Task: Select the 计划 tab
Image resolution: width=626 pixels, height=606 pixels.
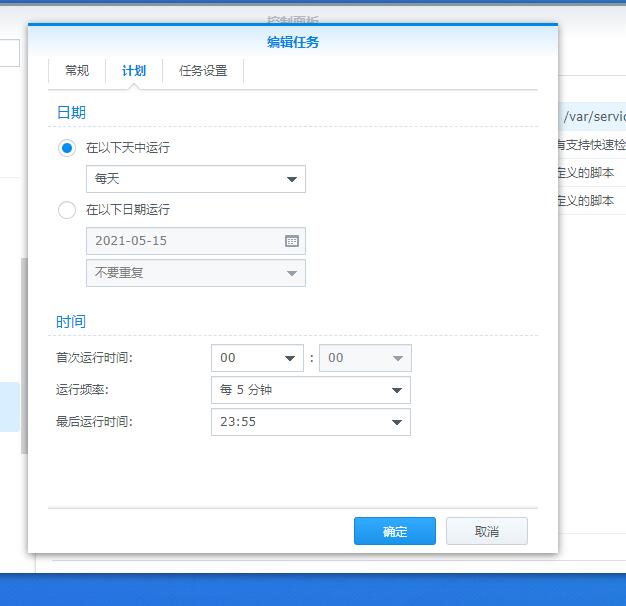Action: pyautogui.click(x=134, y=71)
